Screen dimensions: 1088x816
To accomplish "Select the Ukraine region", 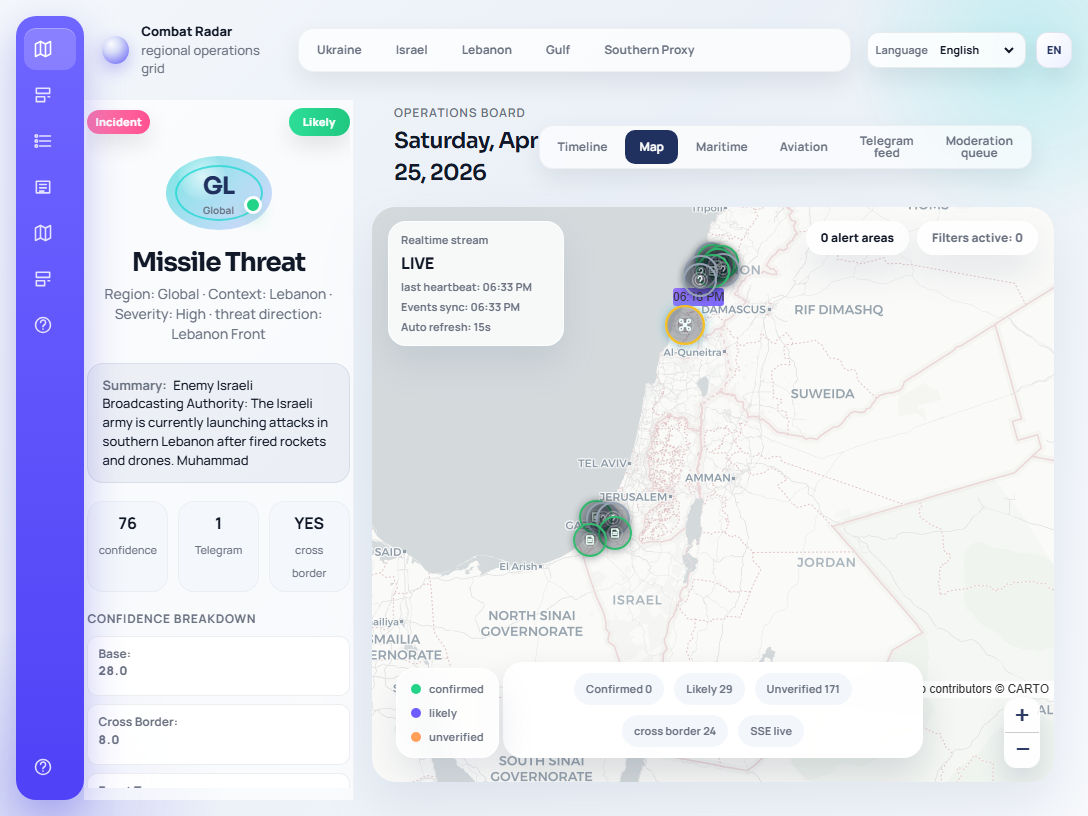I will coord(339,50).
